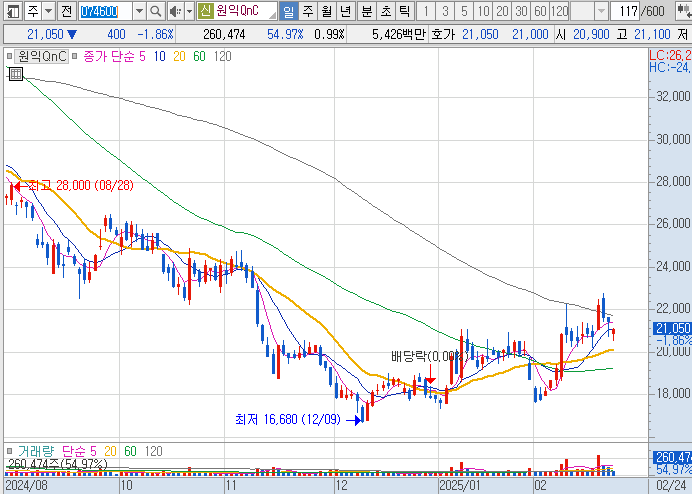The height and width of the screenshot is (494, 692).
Task: Click the high price 21,100
Action: click(652, 34)
